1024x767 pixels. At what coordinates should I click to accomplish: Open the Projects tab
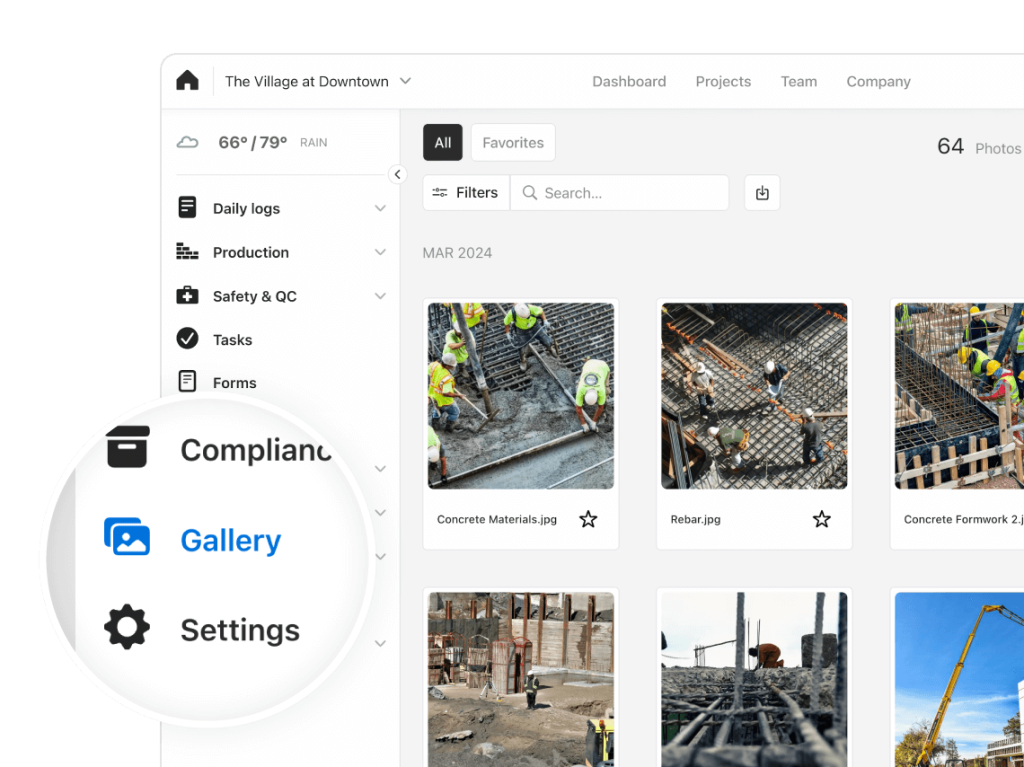pos(723,82)
